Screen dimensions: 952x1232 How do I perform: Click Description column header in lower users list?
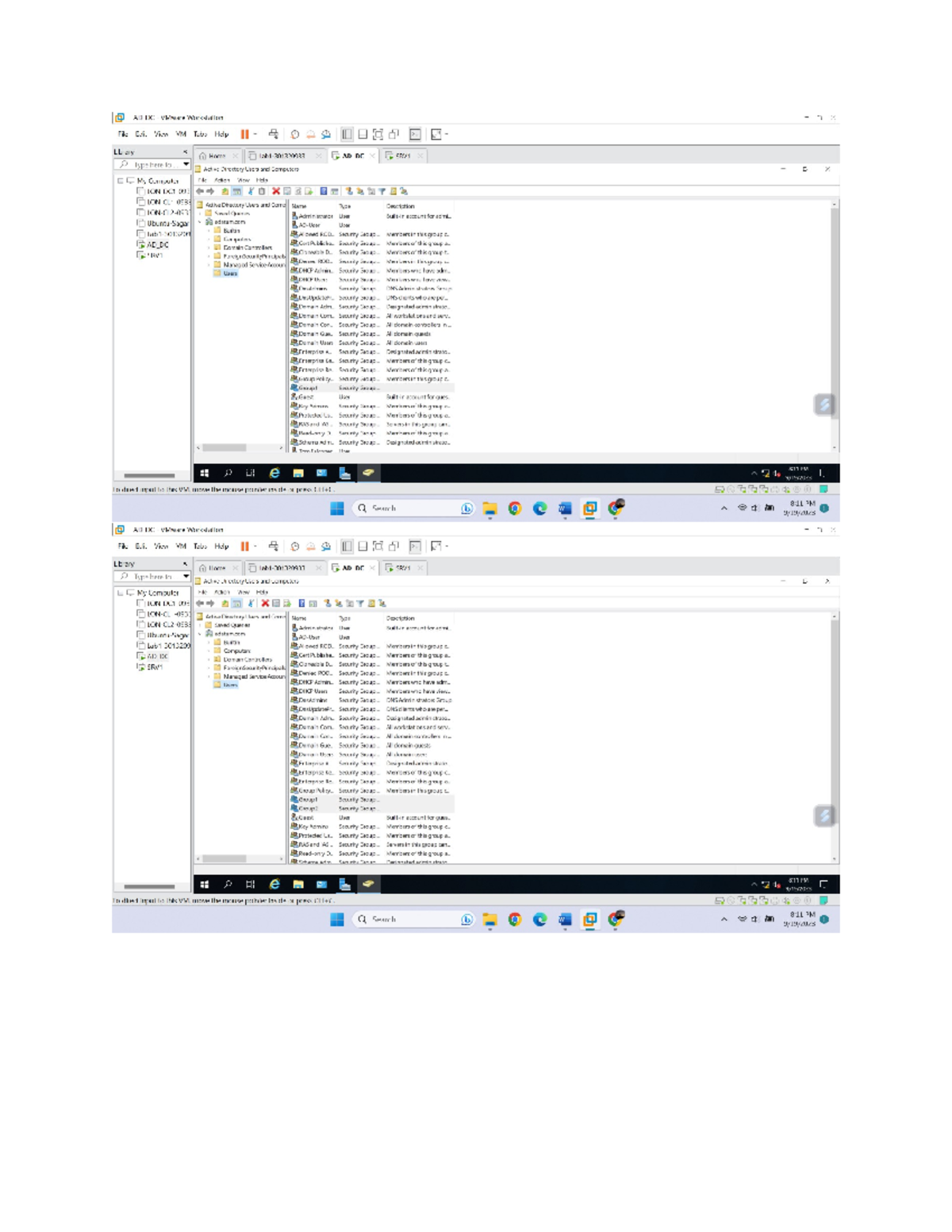point(401,618)
